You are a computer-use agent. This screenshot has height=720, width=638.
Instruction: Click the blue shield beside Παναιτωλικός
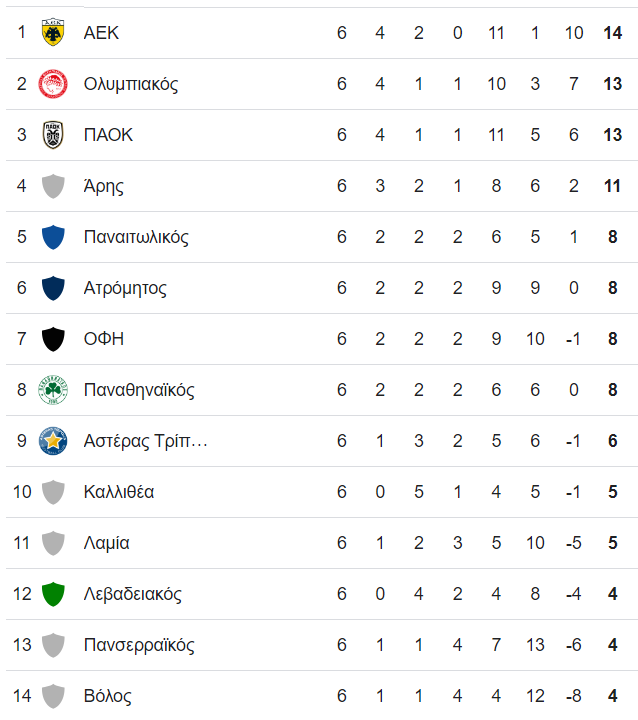[53, 237]
